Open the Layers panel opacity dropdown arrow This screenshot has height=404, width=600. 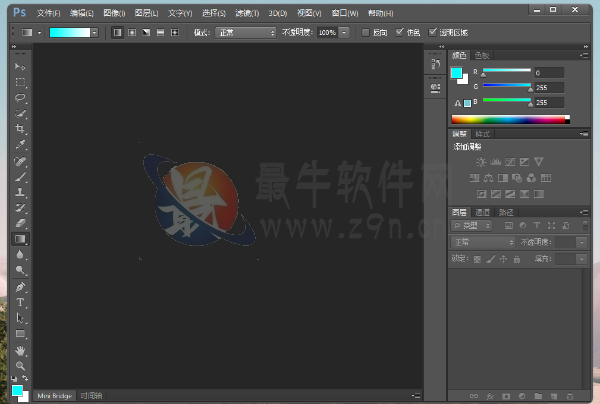582,242
